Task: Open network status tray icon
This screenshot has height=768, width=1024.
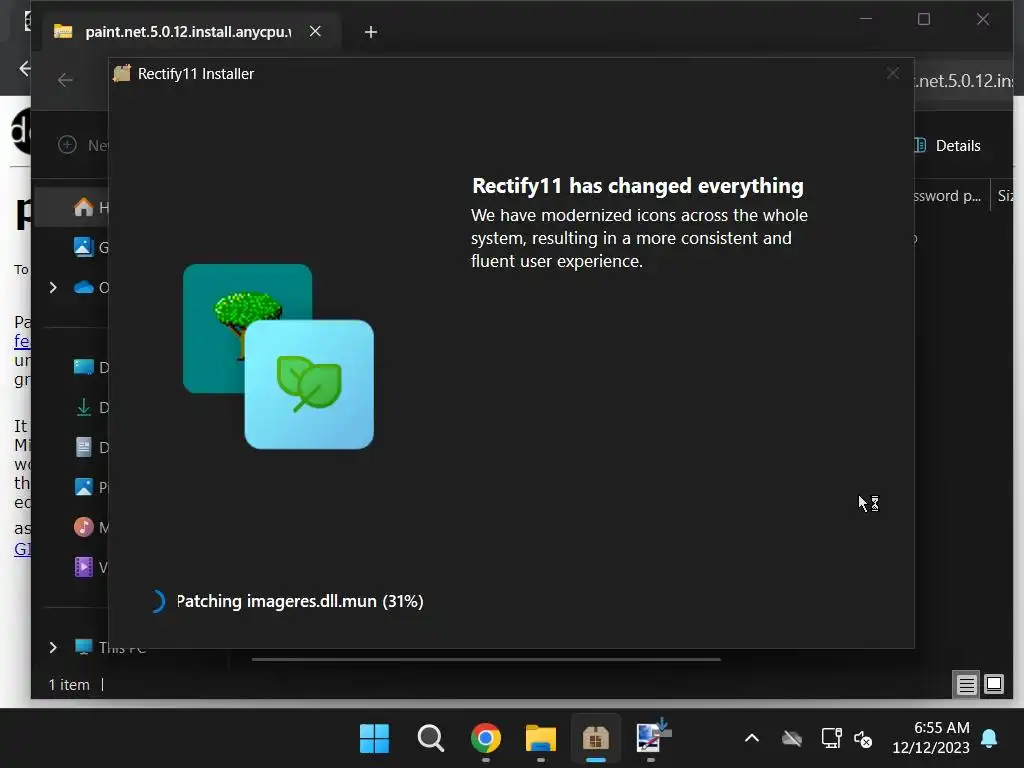Action: [831, 738]
